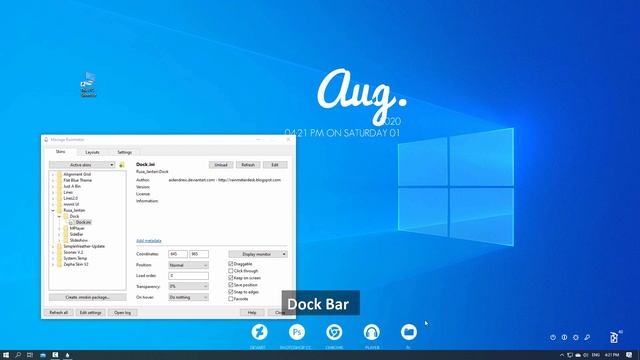Click the gear icon in bottom-right skin
640x360 pixels.
576,337
